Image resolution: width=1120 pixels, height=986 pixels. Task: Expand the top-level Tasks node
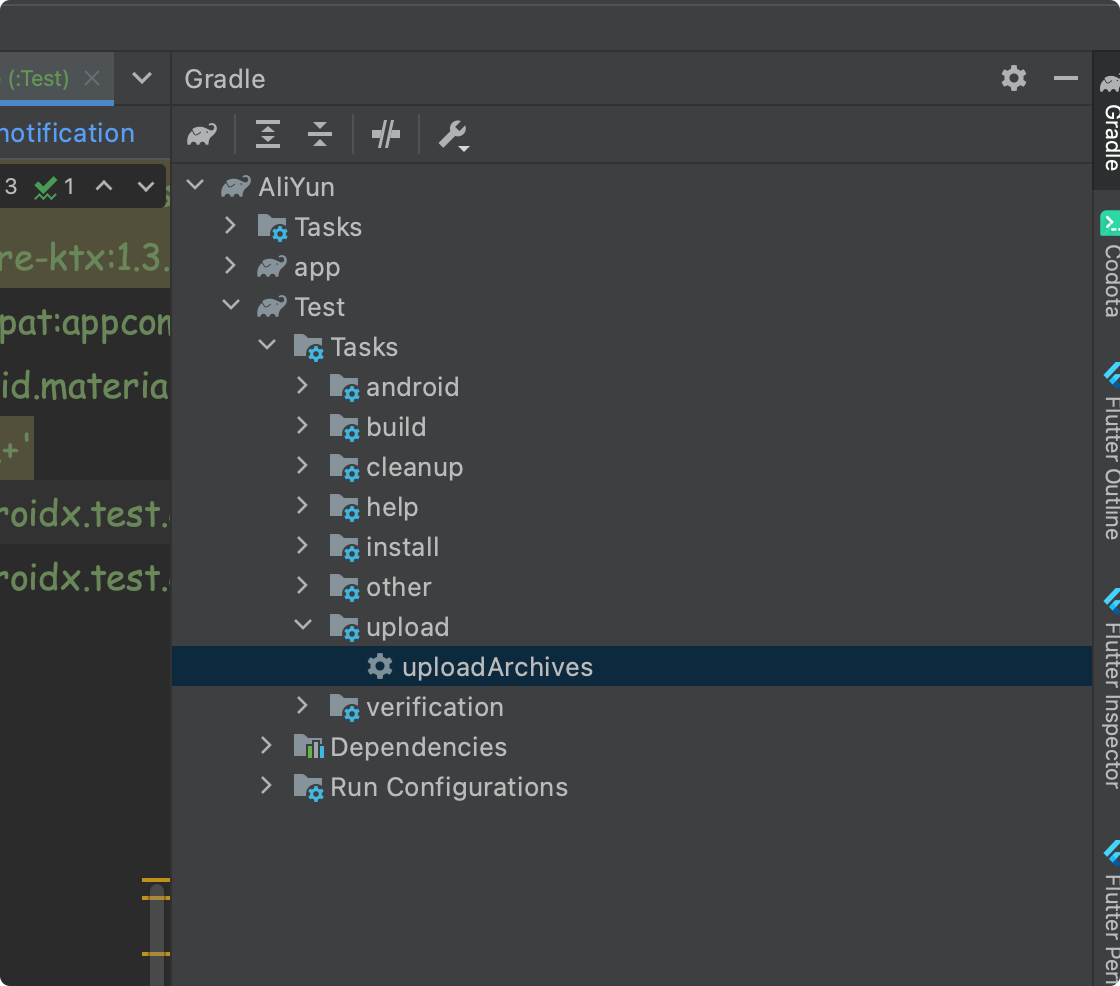click(x=230, y=226)
